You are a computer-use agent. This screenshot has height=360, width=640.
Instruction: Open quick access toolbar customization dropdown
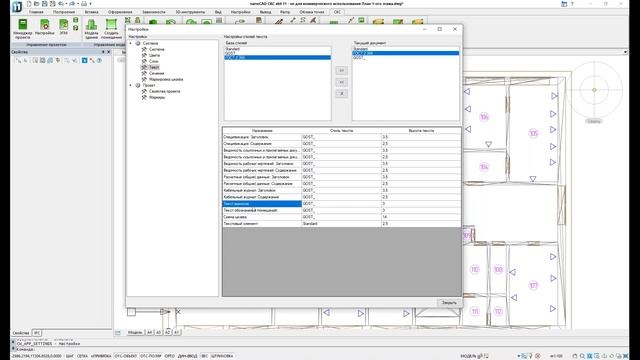(91, 4)
